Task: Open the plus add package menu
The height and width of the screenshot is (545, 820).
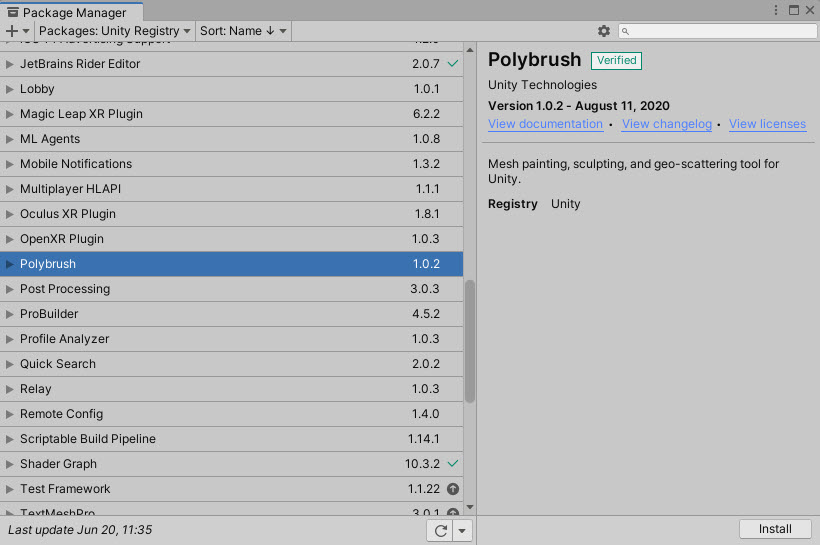Action: (17, 31)
